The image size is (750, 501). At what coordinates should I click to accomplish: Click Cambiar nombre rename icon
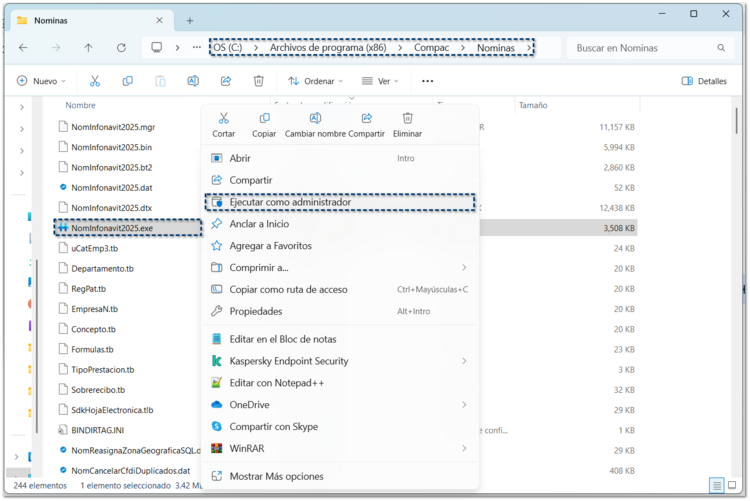click(x=315, y=119)
